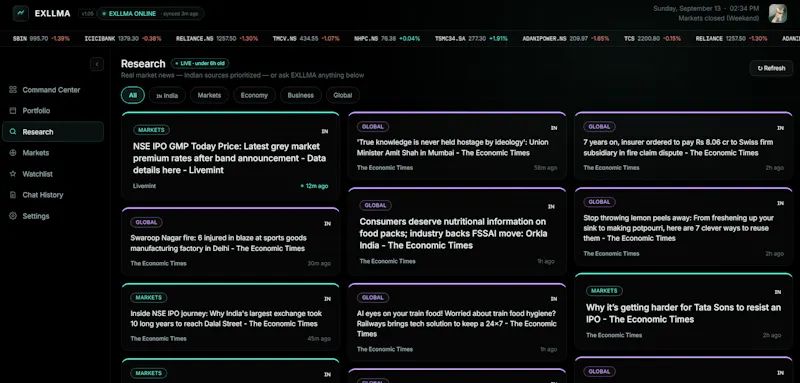The image size is (800, 383).
Task: Open the Watchlist page
Action: [x=53, y=174]
